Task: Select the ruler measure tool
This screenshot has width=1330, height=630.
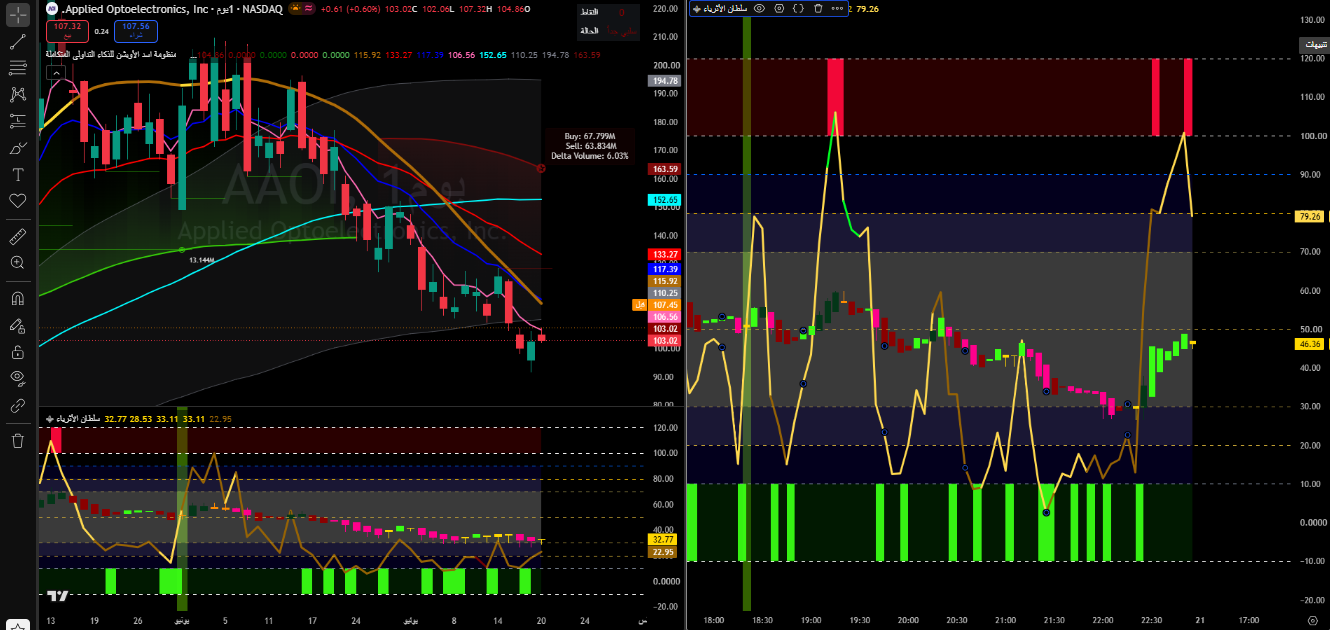Action: (x=17, y=237)
